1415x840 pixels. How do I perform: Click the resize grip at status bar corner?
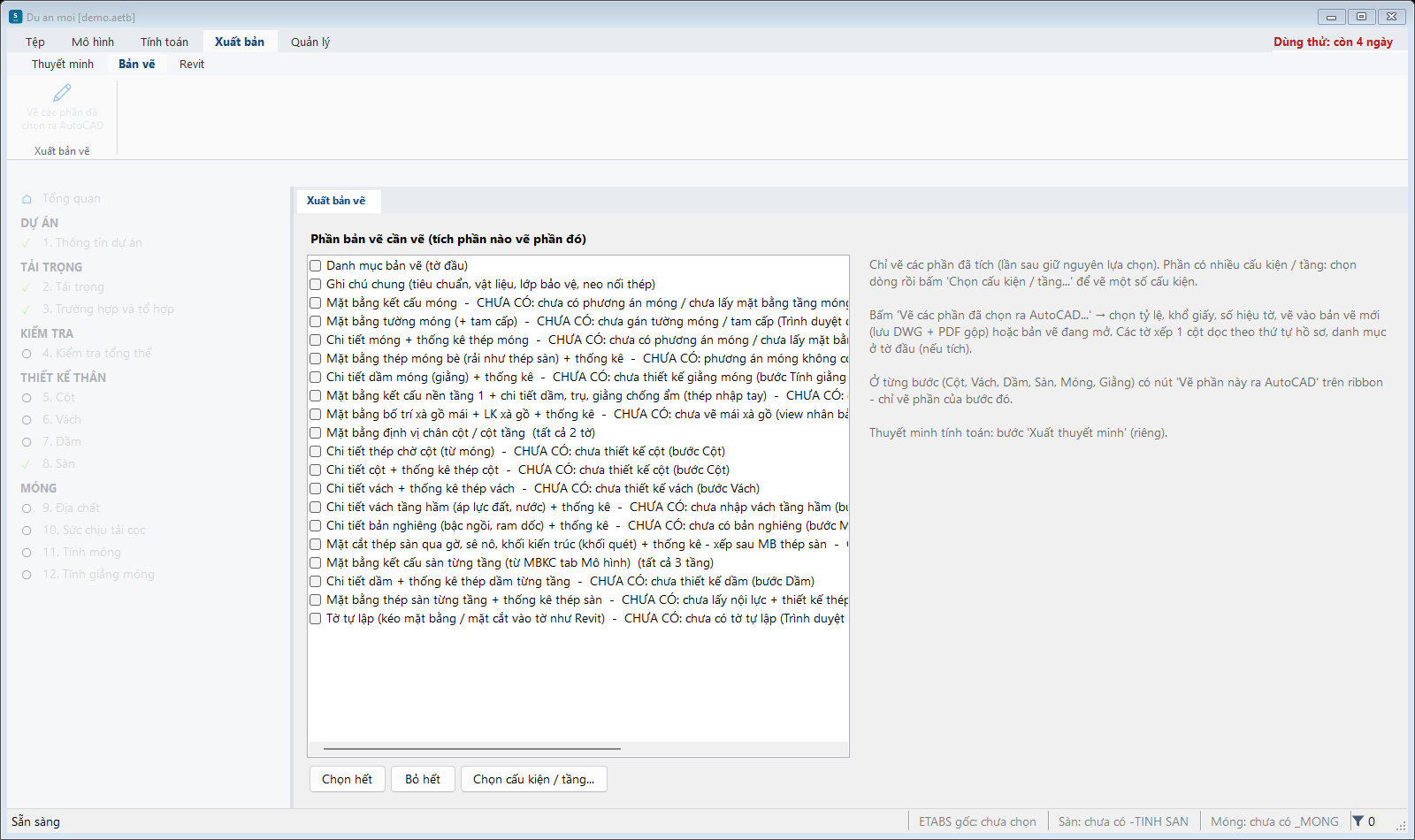click(1401, 826)
